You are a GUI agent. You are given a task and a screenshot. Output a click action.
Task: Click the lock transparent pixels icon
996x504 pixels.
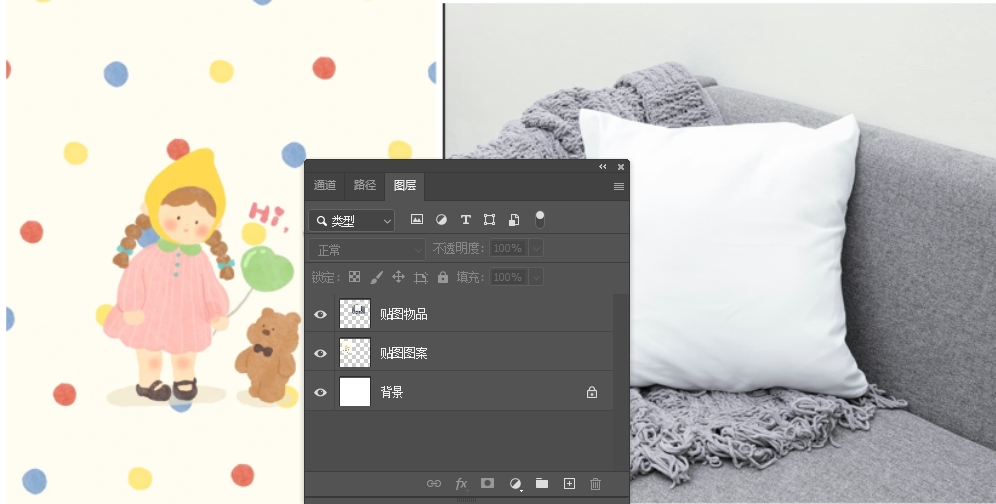point(354,277)
